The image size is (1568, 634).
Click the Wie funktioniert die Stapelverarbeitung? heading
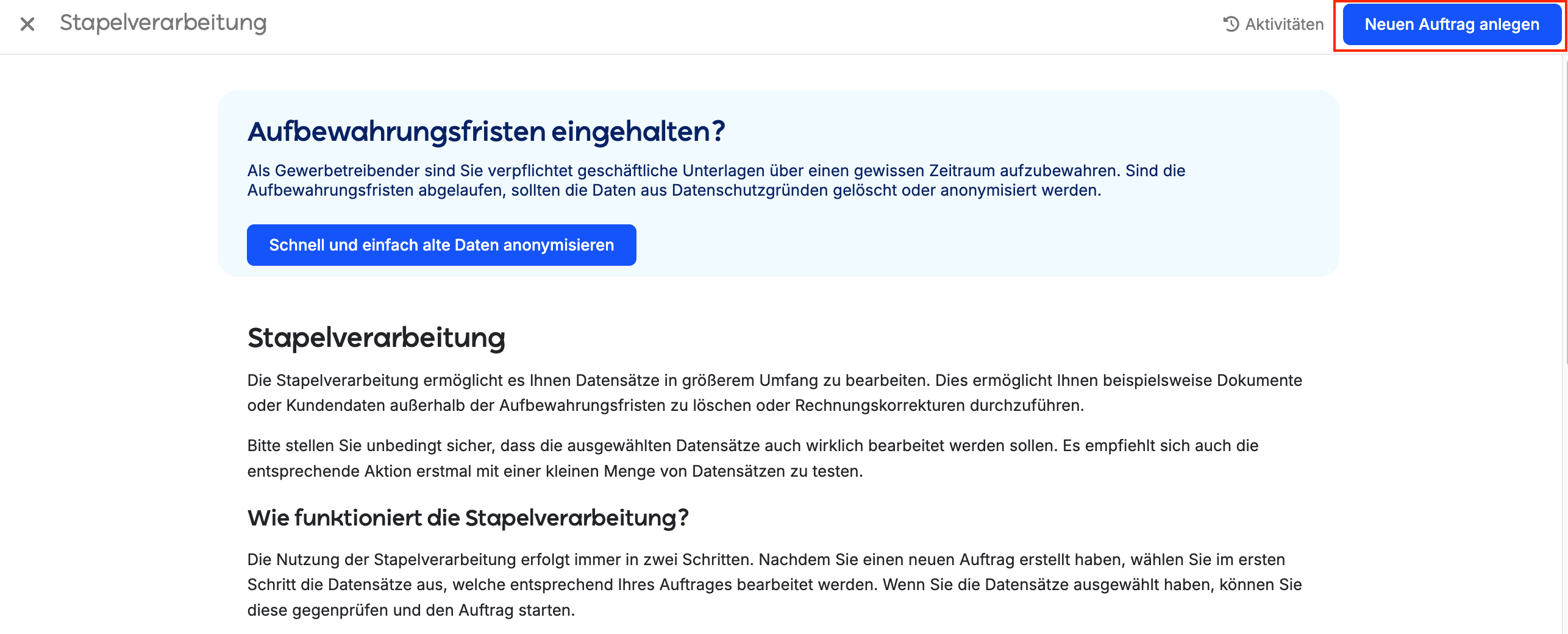coord(468,518)
